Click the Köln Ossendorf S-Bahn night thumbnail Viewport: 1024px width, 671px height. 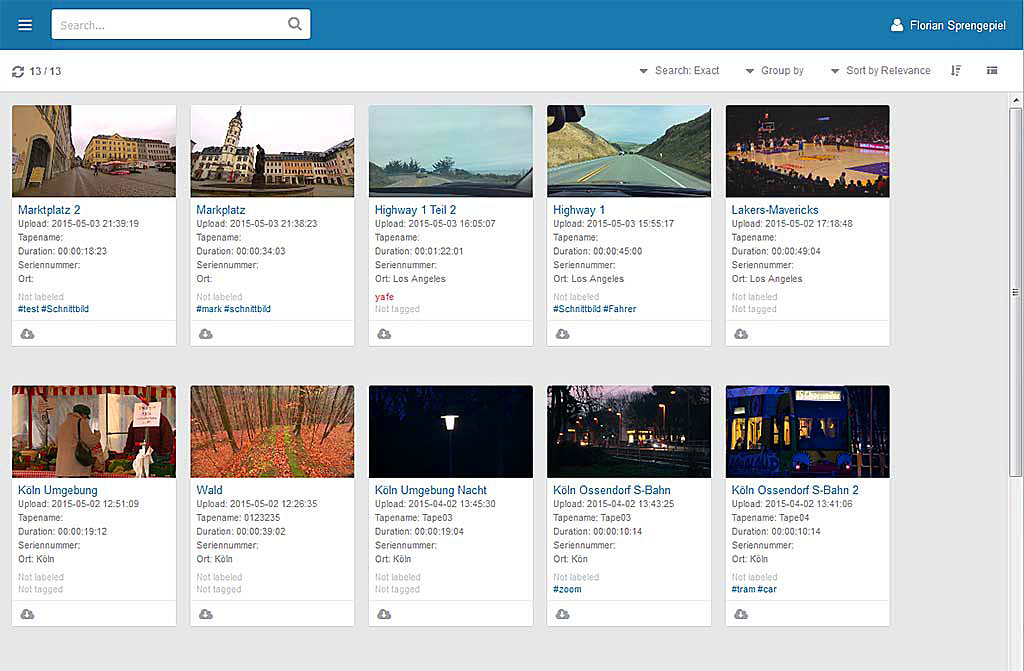[x=629, y=431]
